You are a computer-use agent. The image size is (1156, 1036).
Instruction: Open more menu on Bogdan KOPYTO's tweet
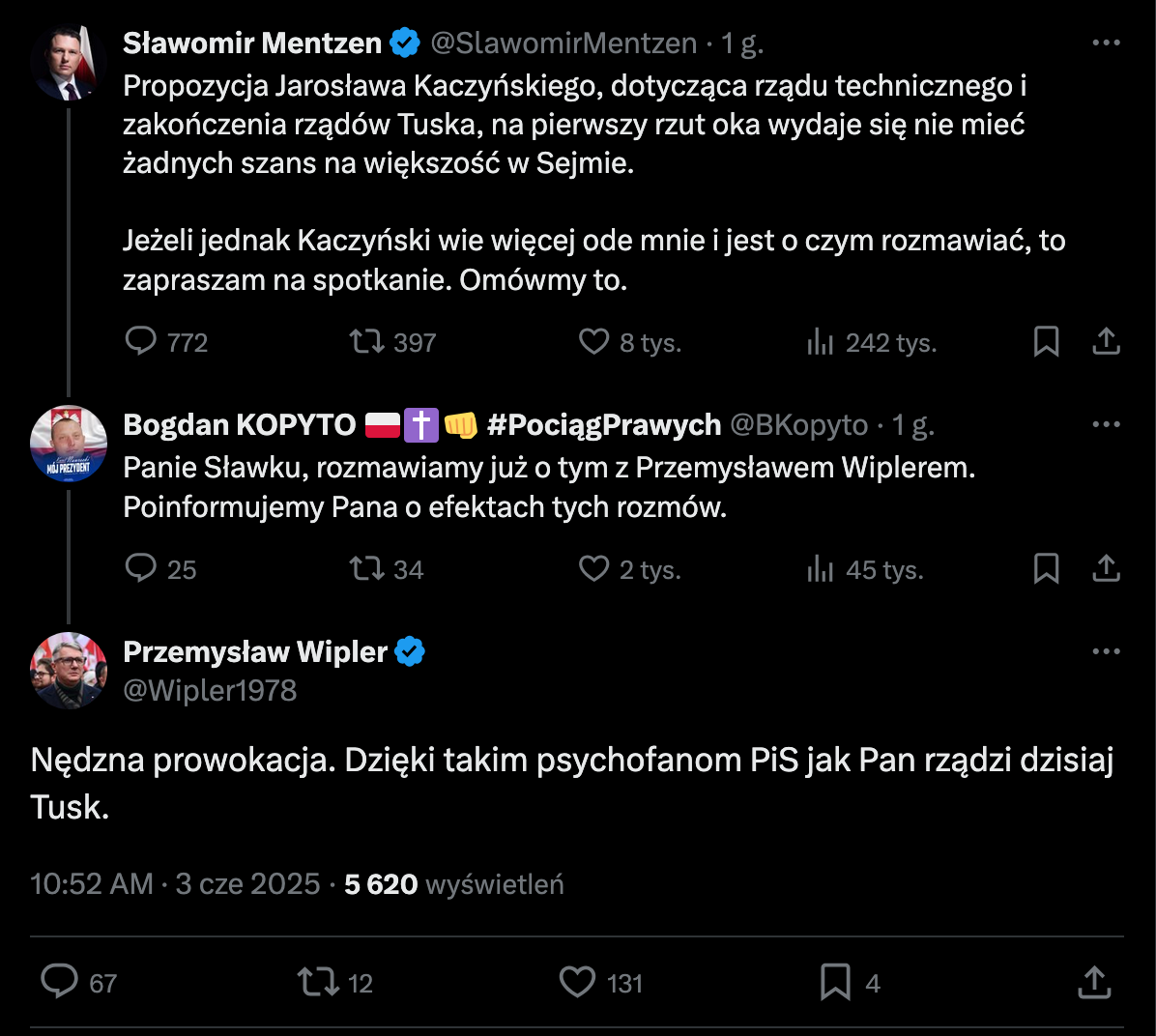[1106, 425]
